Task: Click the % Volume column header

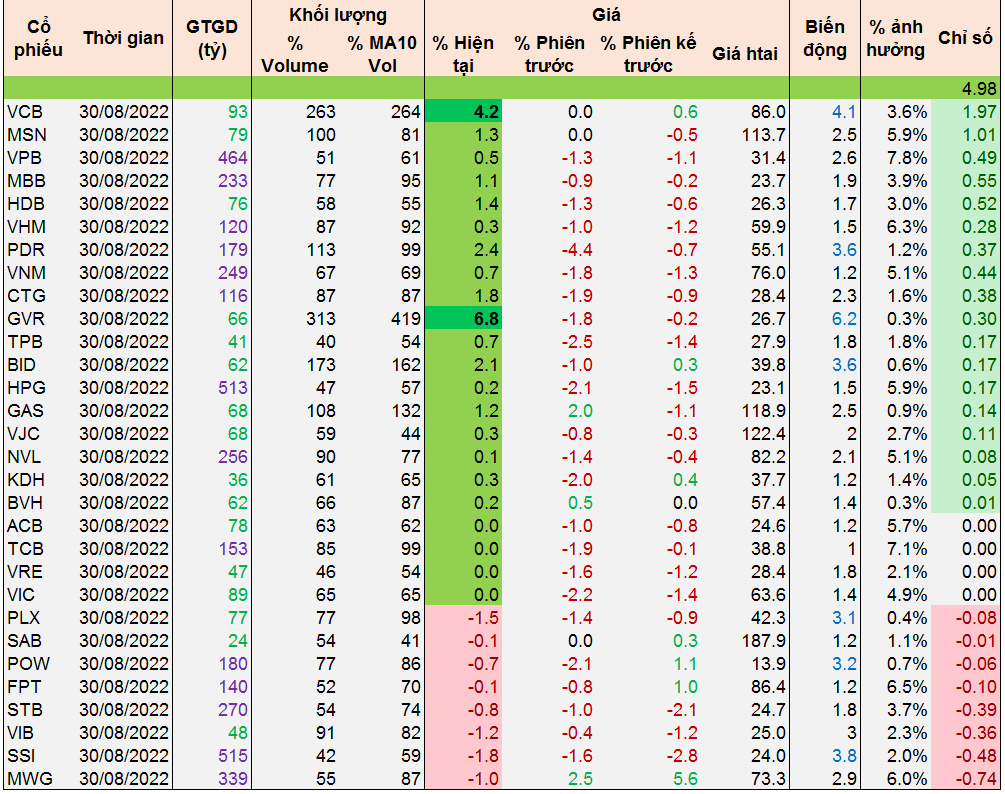Action: point(295,54)
